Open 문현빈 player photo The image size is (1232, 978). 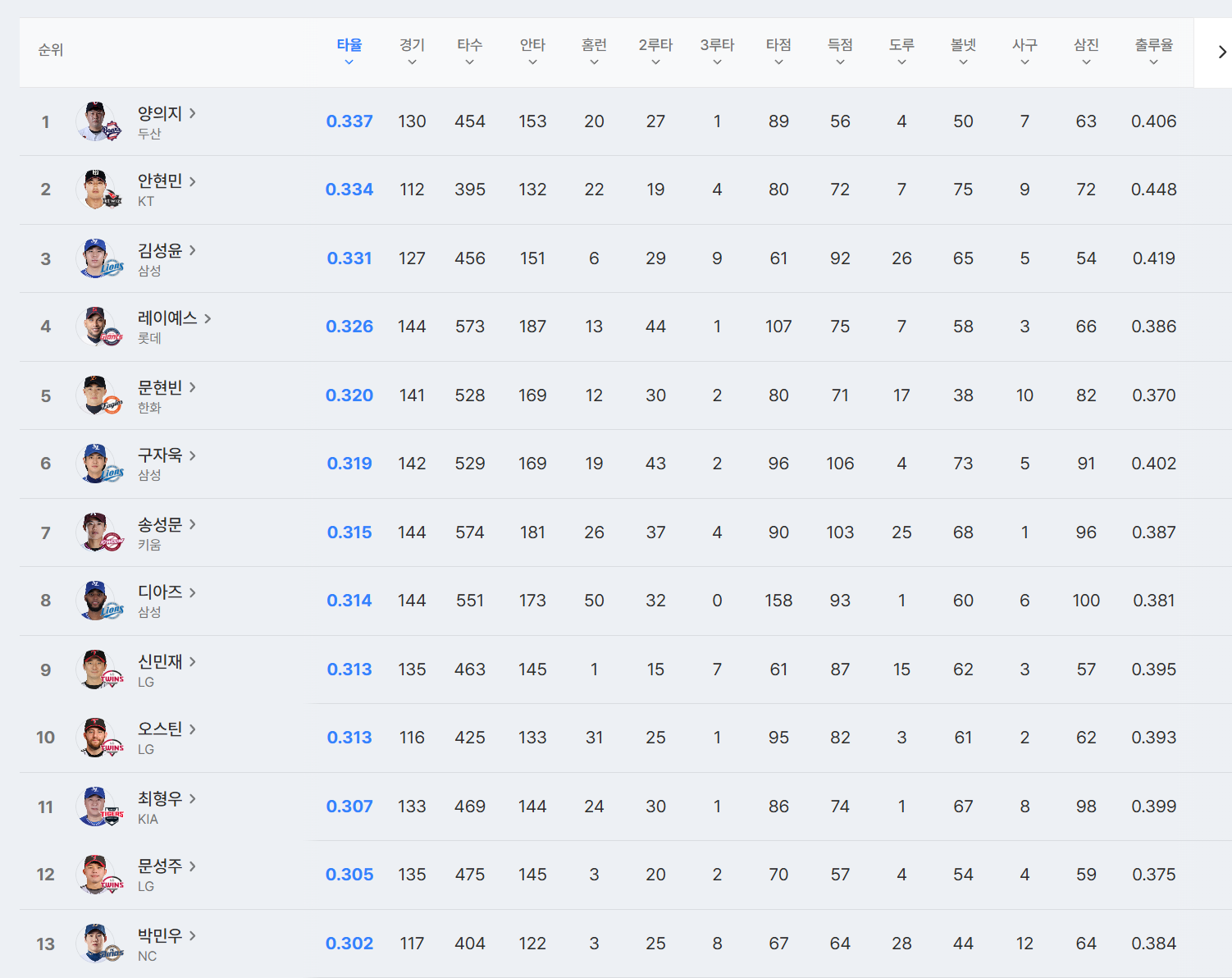pyautogui.click(x=98, y=395)
